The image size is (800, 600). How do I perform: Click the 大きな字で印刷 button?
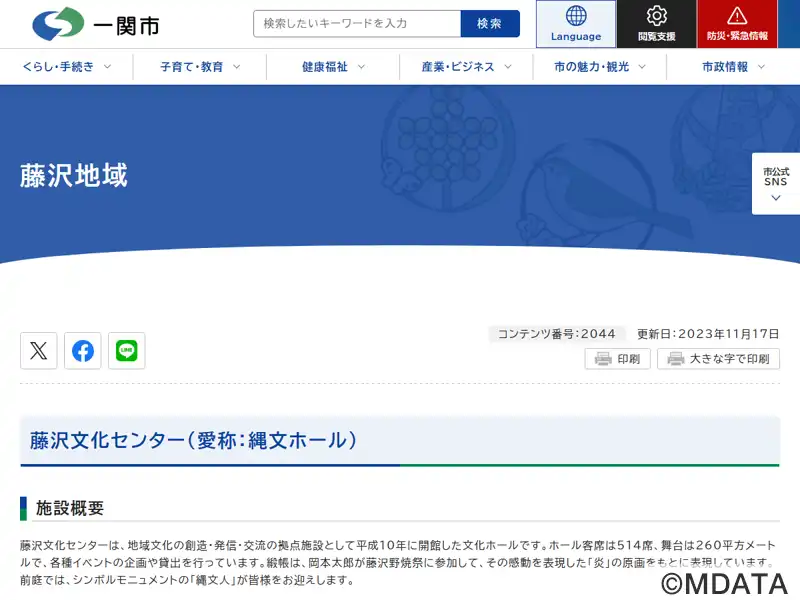(718, 359)
